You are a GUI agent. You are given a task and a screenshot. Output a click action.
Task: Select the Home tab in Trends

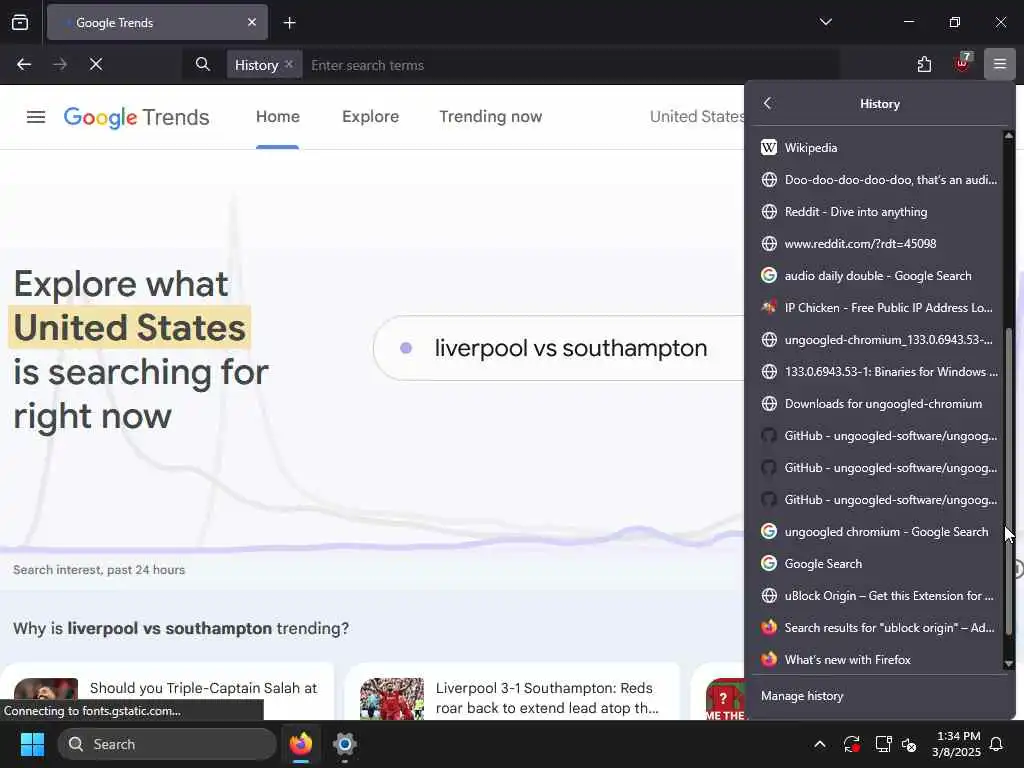tap(278, 117)
